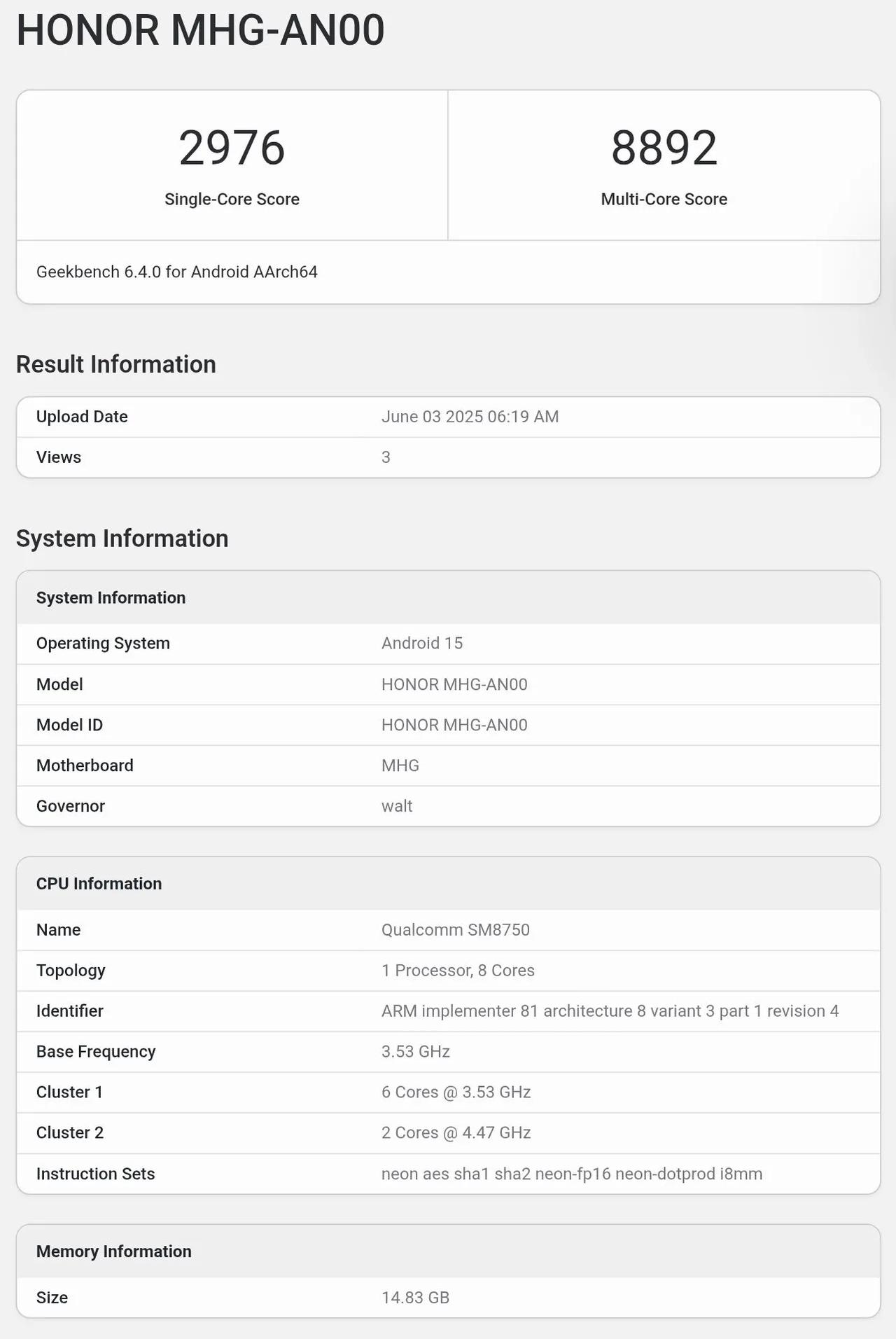Select HONOR MHG-AN00 in the Model row
896x1339 pixels.
tap(454, 684)
